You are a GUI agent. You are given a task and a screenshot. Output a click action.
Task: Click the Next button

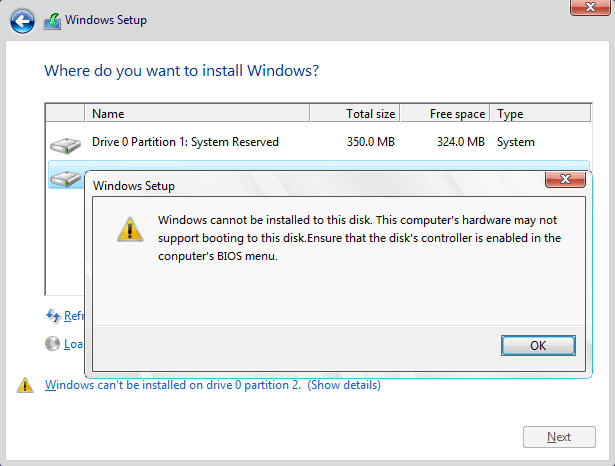click(559, 437)
